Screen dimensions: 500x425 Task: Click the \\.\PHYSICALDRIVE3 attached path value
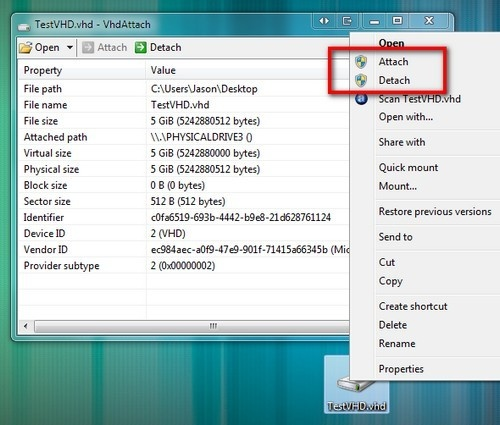(x=201, y=137)
